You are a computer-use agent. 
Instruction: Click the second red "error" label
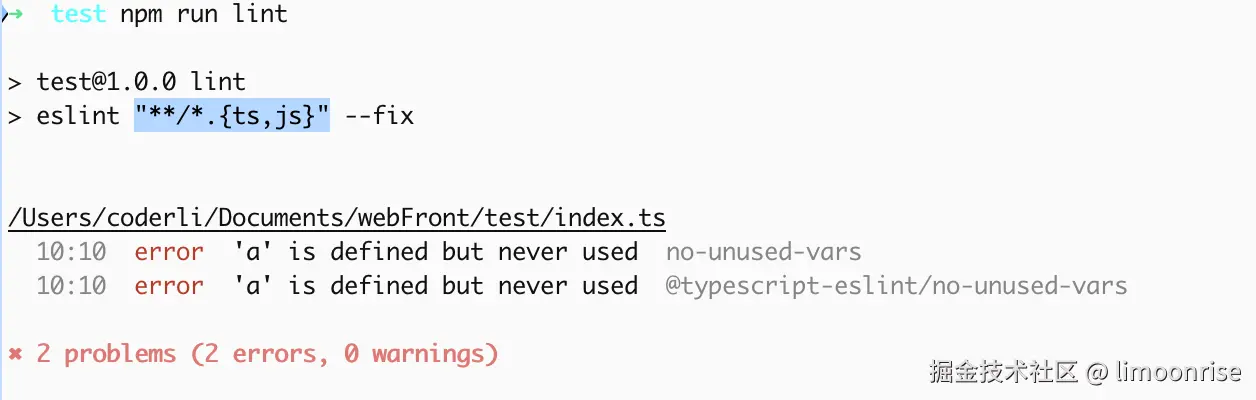pos(169,286)
